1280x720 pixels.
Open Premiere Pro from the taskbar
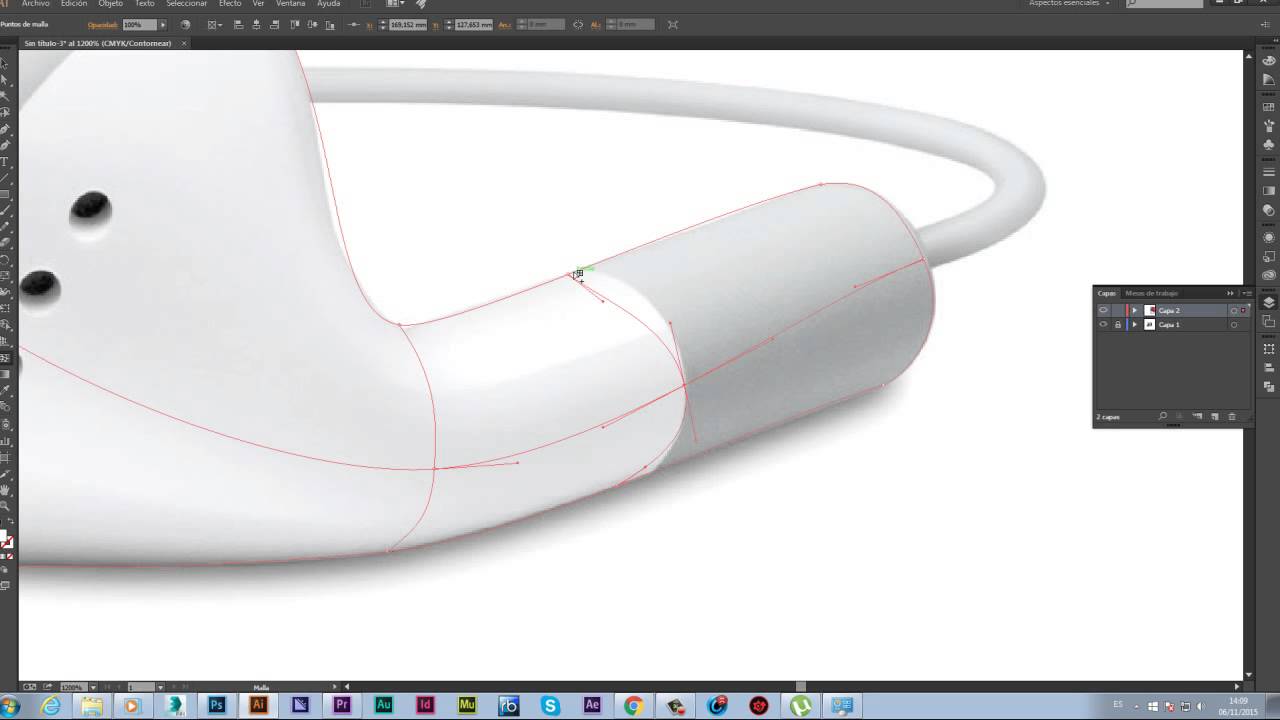(x=342, y=706)
